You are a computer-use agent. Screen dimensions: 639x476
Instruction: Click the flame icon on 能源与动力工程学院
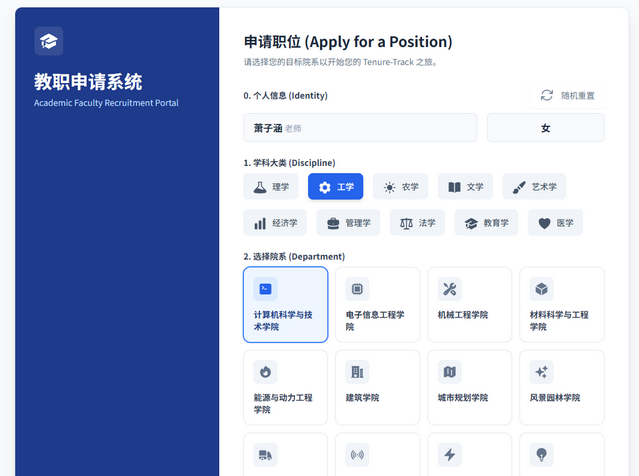pos(265,372)
